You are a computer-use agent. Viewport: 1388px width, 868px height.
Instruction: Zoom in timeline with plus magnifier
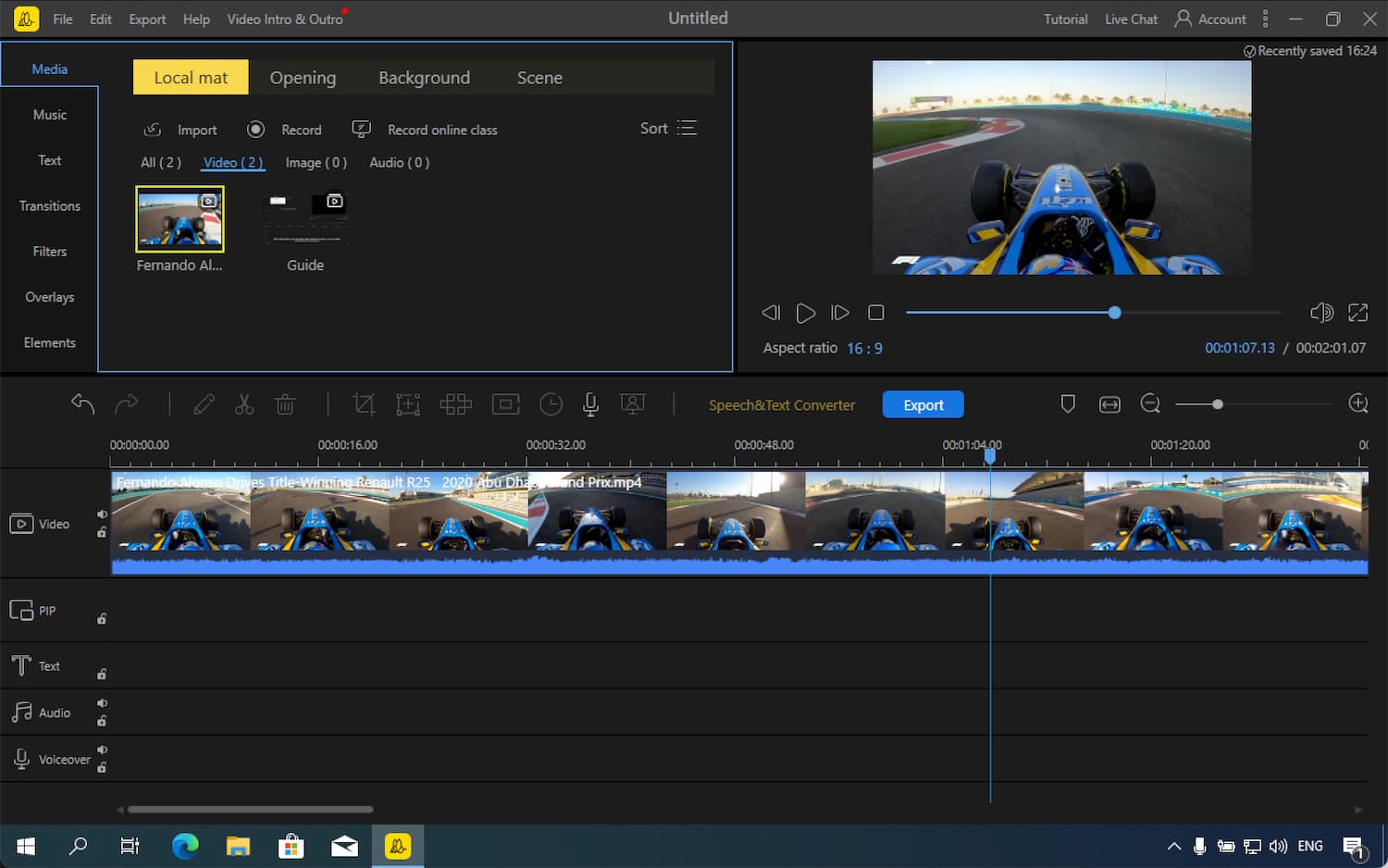click(x=1358, y=403)
